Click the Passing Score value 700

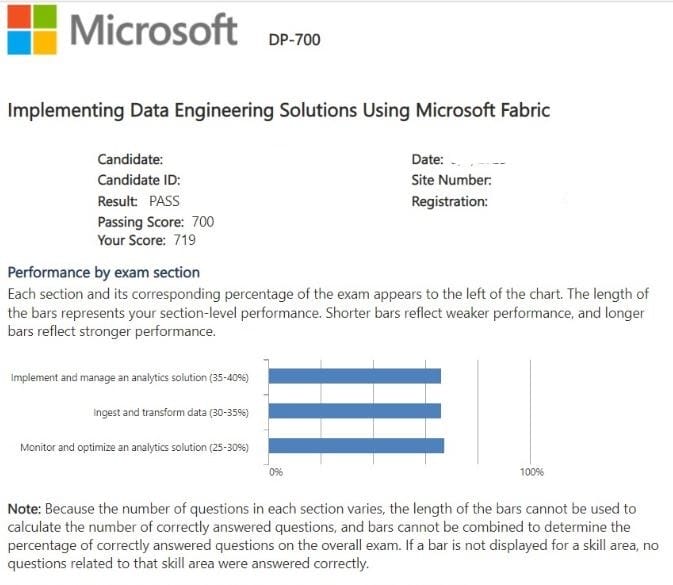pyautogui.click(x=202, y=222)
